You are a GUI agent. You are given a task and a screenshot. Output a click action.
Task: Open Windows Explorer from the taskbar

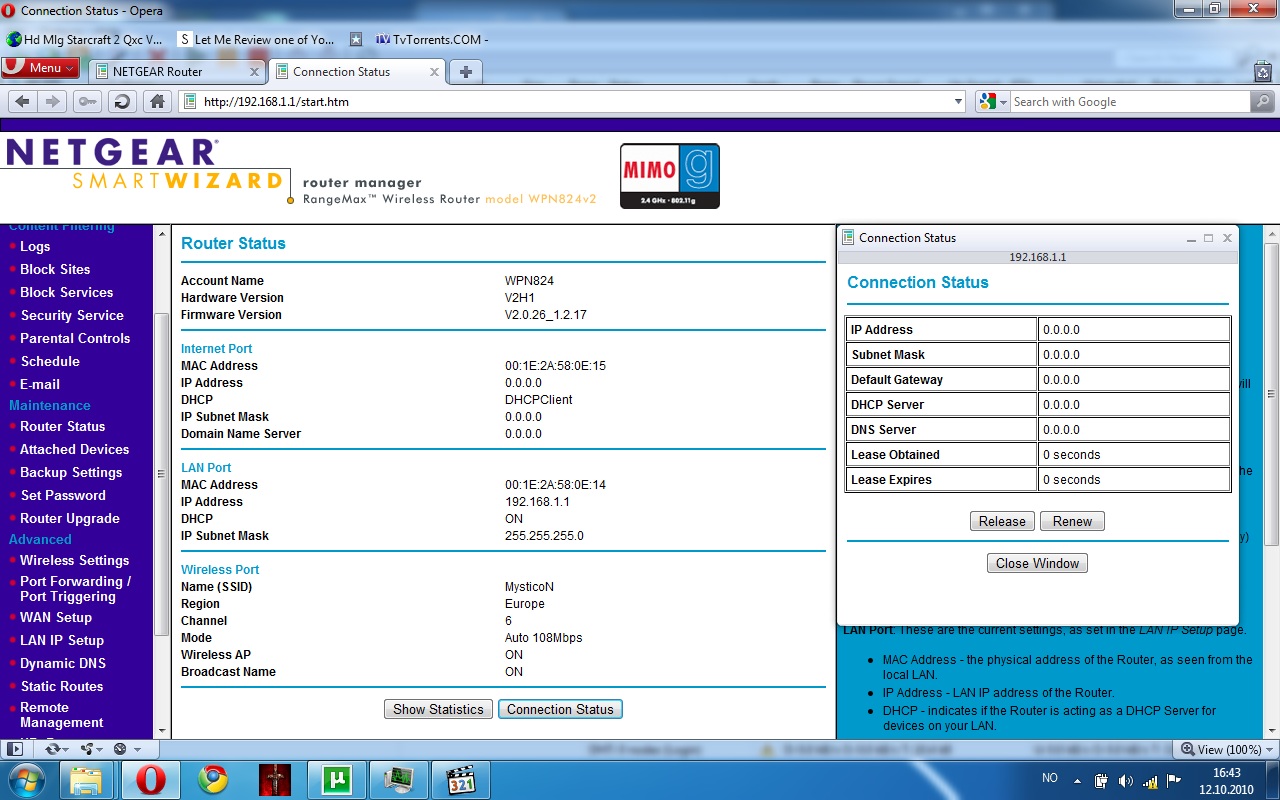pyautogui.click(x=87, y=780)
